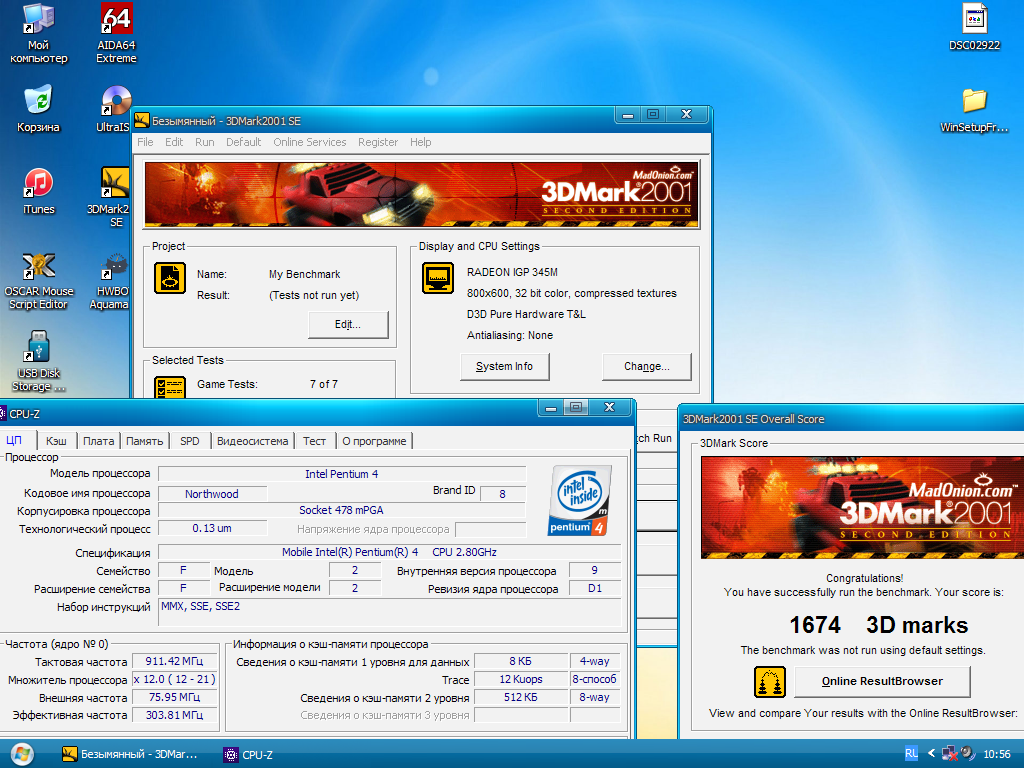Click the RADEON IGP 345M adapter text

pos(512,272)
